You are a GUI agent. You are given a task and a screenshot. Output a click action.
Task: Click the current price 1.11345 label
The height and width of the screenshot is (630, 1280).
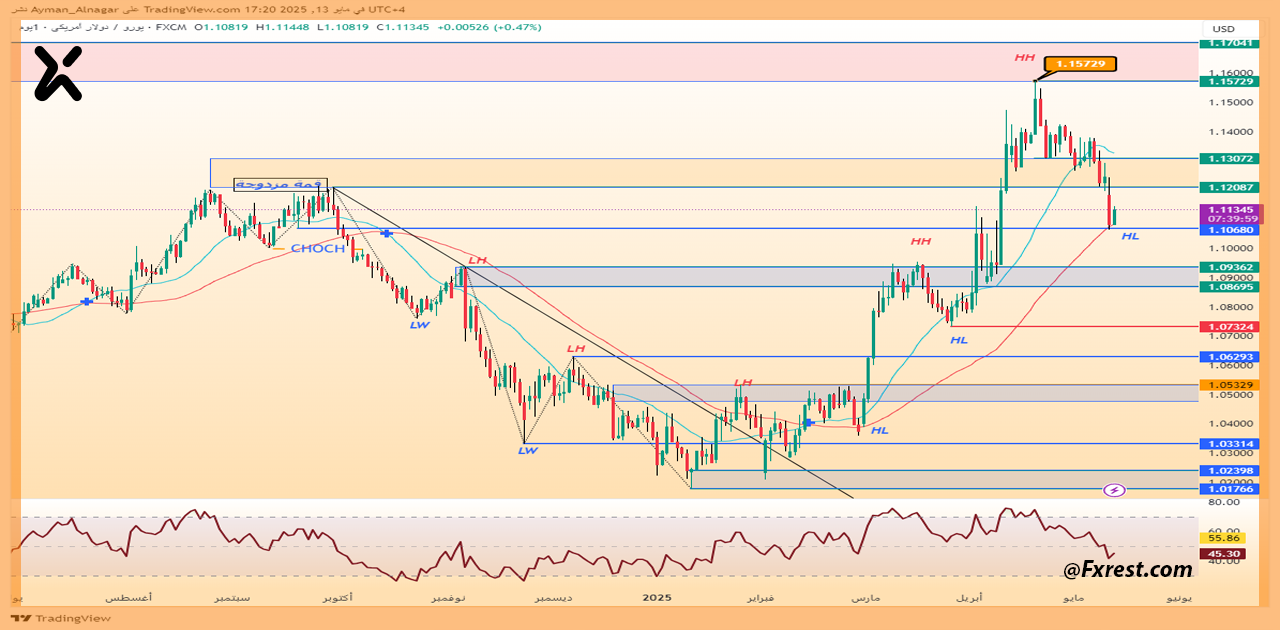[1231, 210]
